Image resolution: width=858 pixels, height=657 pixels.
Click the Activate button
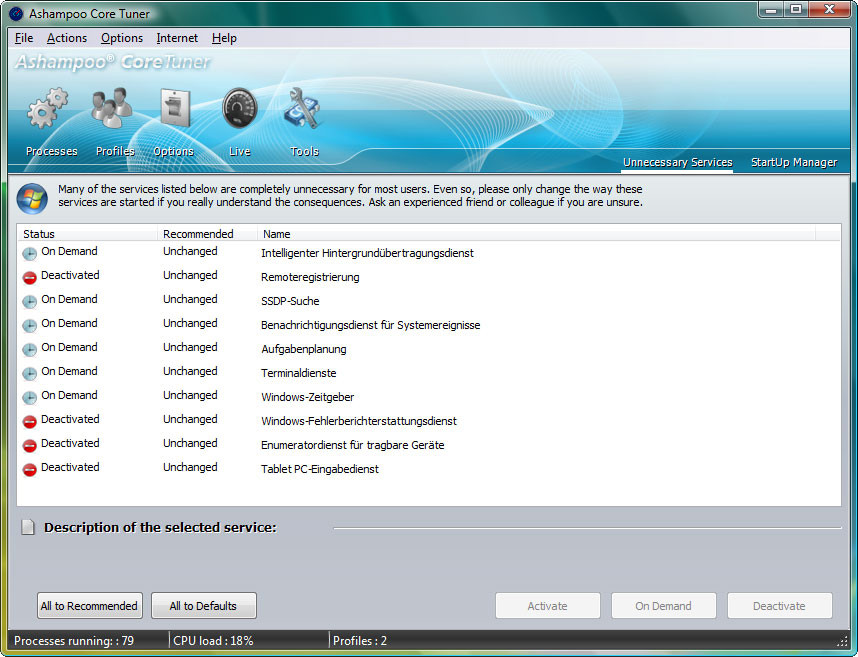pos(548,606)
